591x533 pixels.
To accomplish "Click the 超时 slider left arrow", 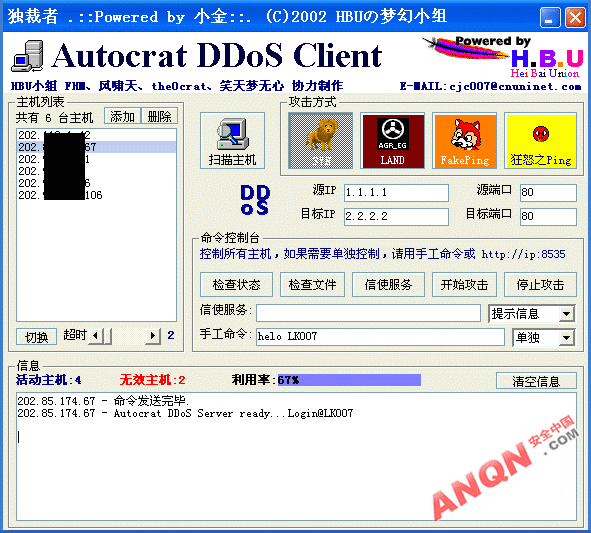I will (x=96, y=335).
